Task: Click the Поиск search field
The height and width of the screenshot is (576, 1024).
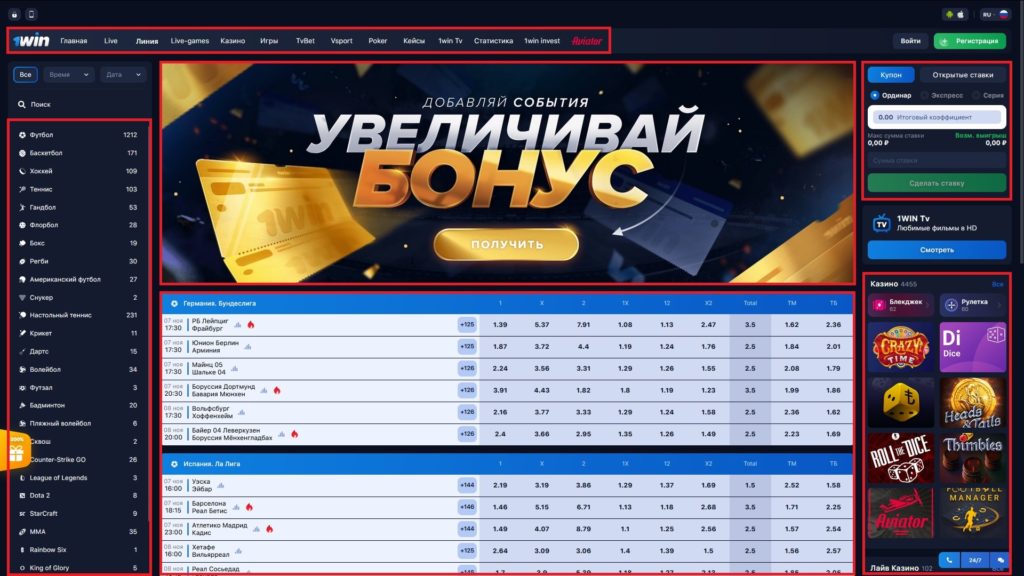Action: (x=78, y=104)
